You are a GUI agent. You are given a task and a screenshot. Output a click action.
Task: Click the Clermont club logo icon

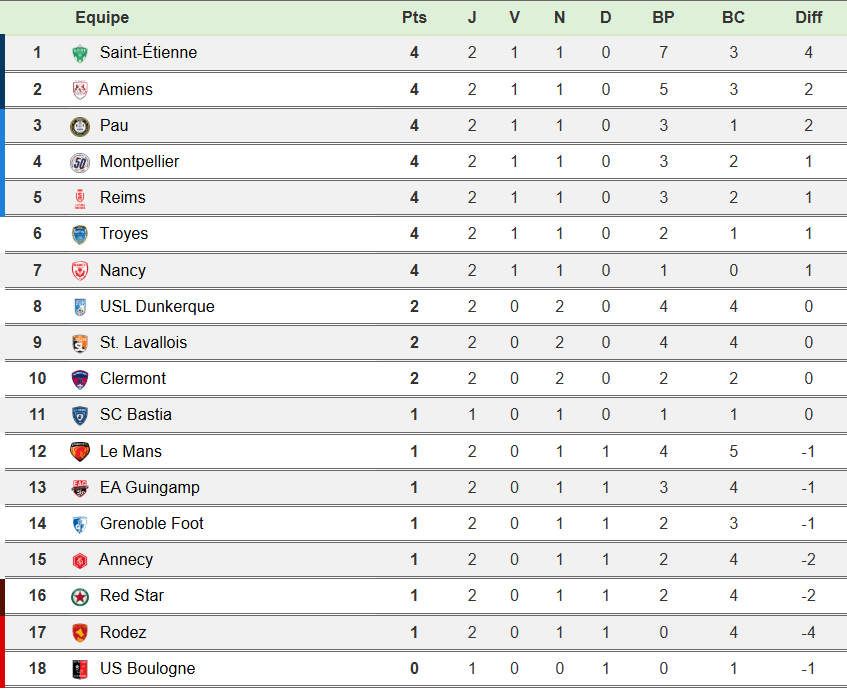coord(80,379)
